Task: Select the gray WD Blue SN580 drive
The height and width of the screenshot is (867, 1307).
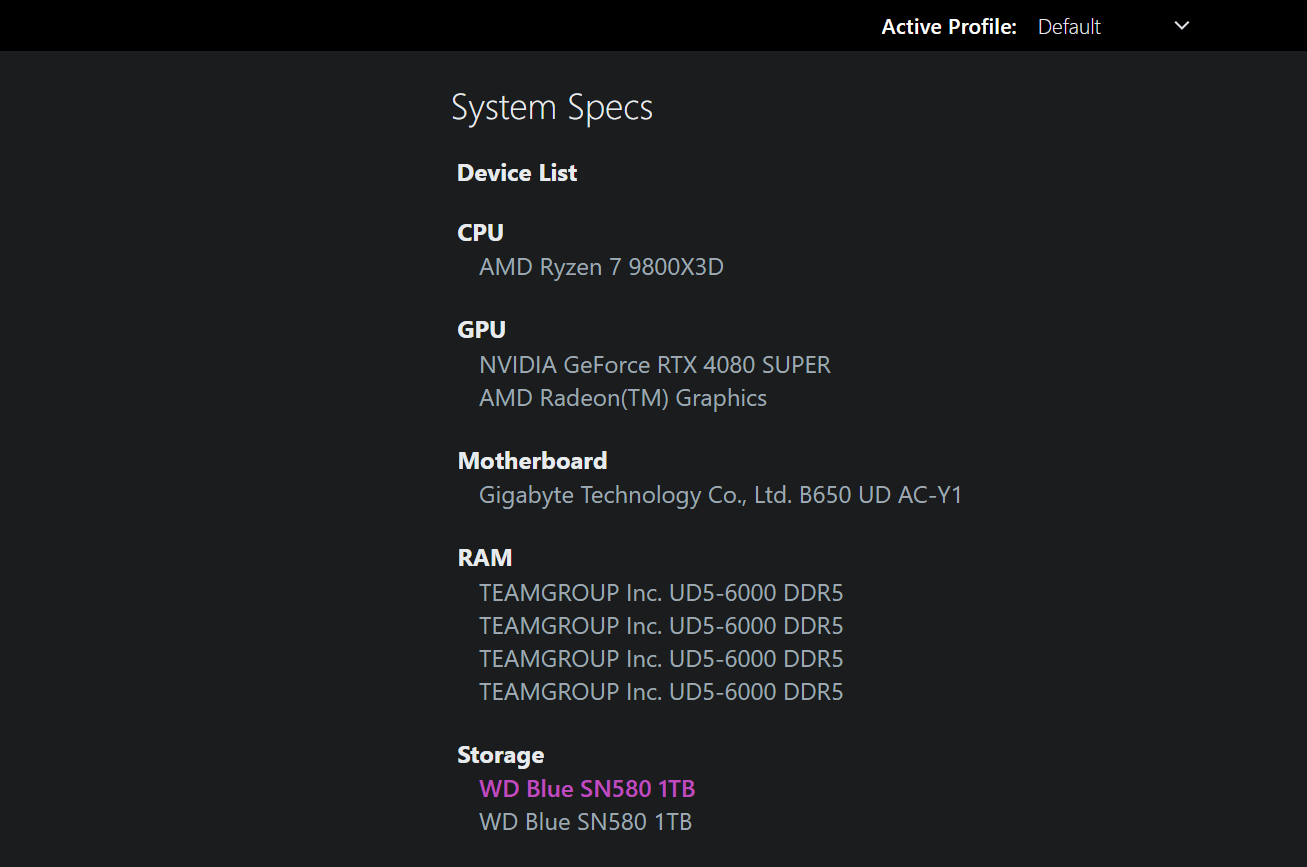Action: click(586, 822)
